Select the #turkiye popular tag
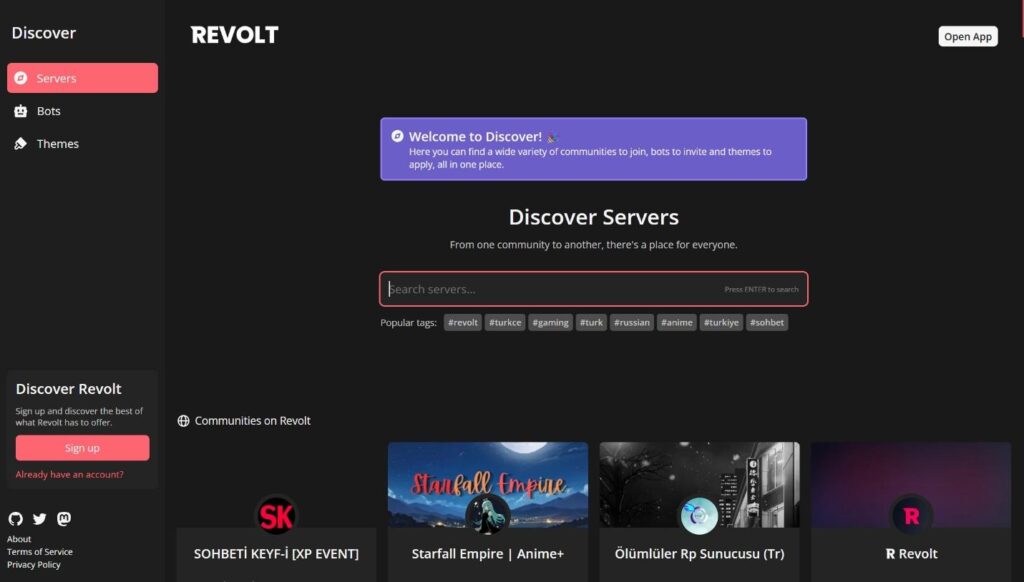This screenshot has width=1024, height=582. [x=721, y=322]
